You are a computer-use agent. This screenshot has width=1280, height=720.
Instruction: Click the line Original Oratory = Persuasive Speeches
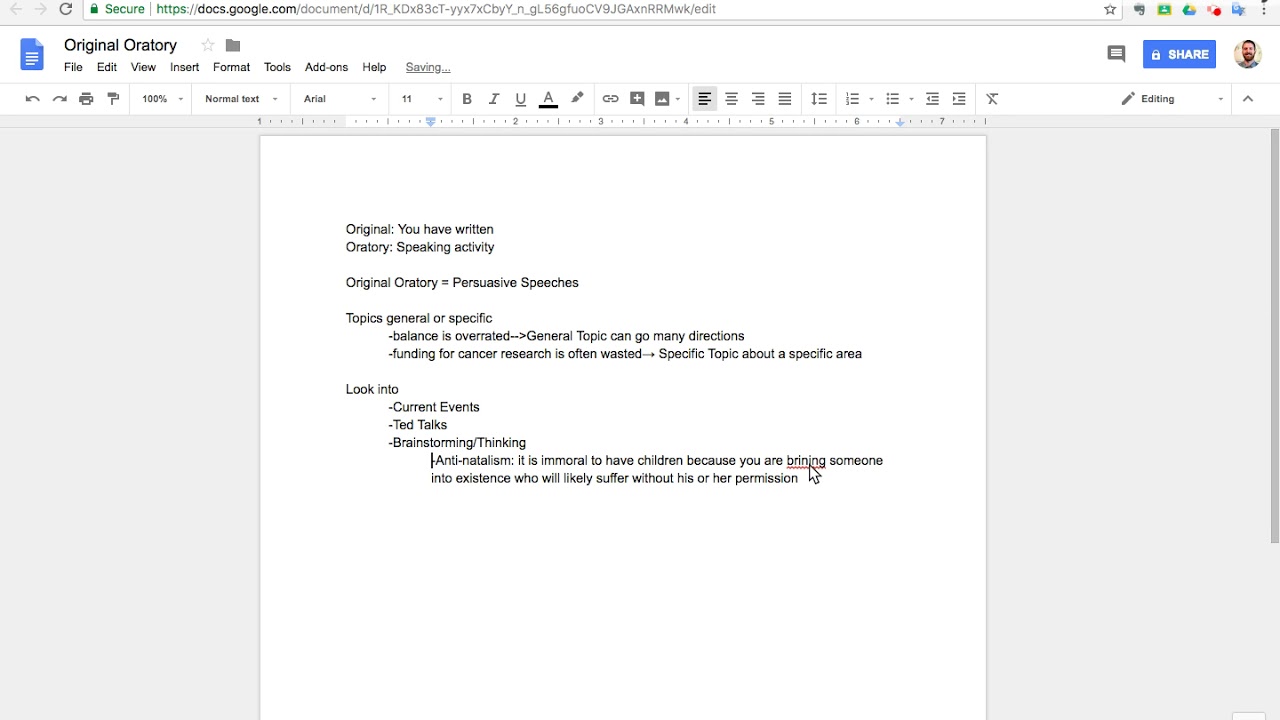(x=462, y=283)
